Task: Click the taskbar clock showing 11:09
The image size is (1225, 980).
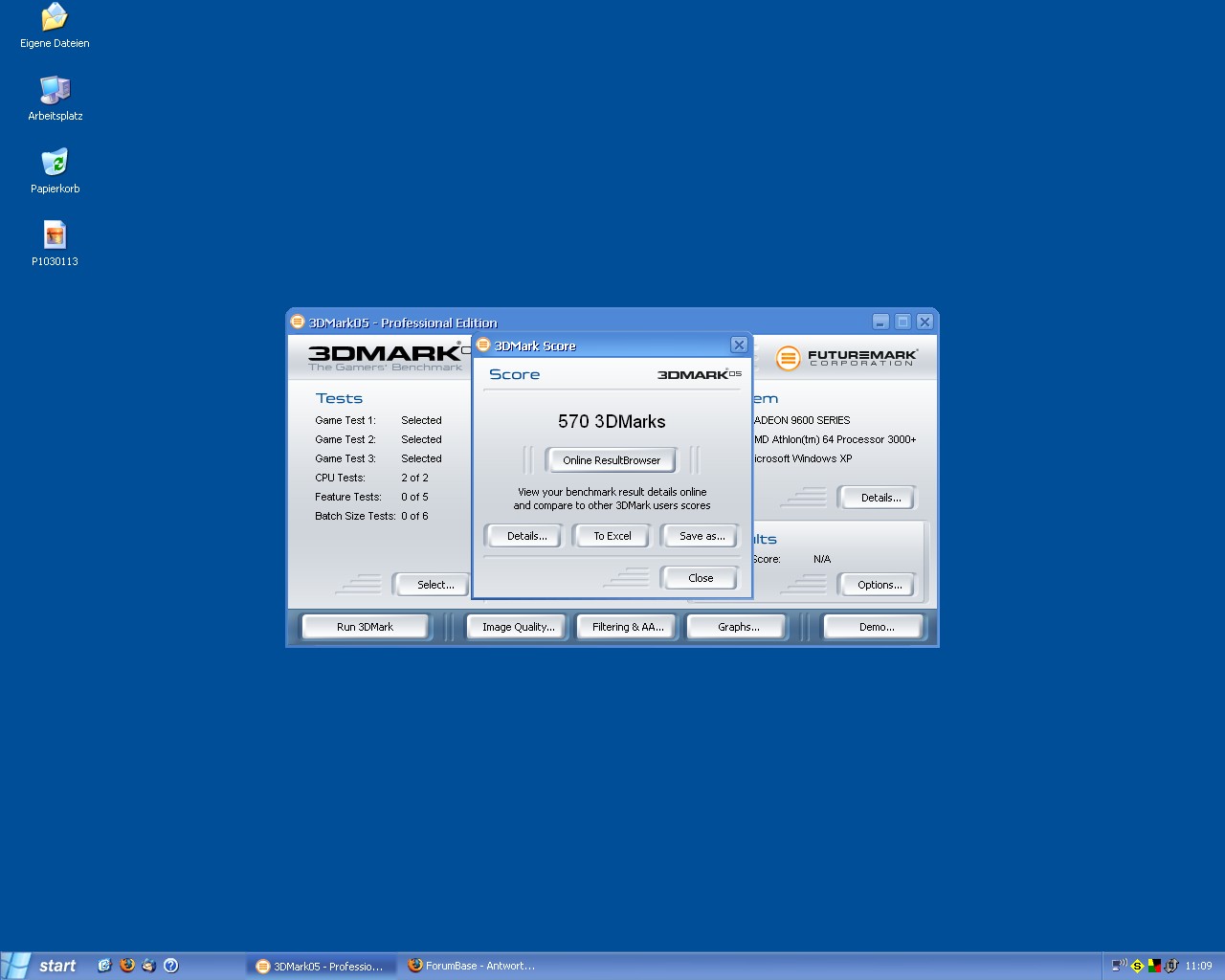Action: [x=1198, y=966]
